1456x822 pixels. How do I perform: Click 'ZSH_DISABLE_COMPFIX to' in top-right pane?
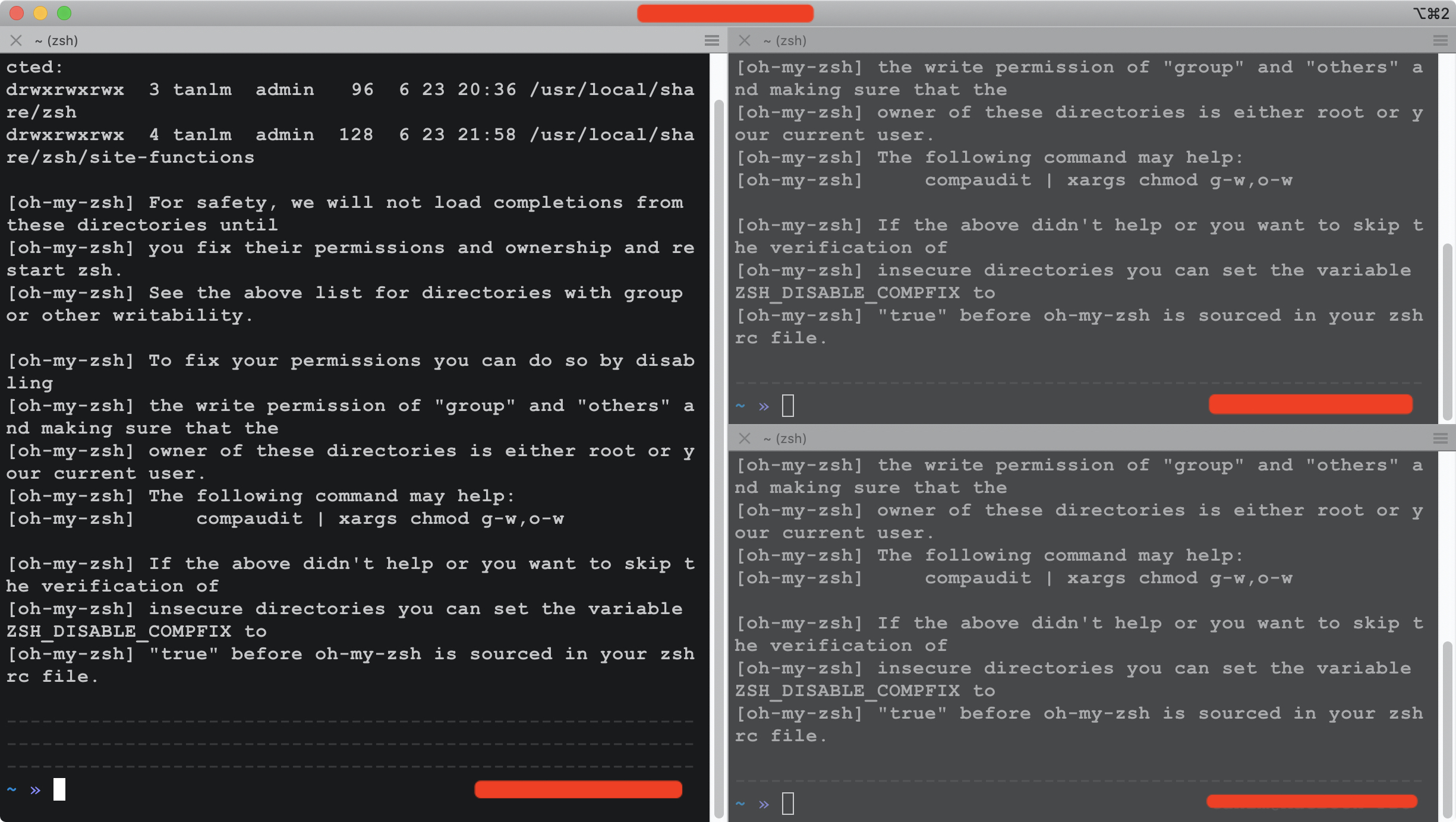(x=865, y=293)
